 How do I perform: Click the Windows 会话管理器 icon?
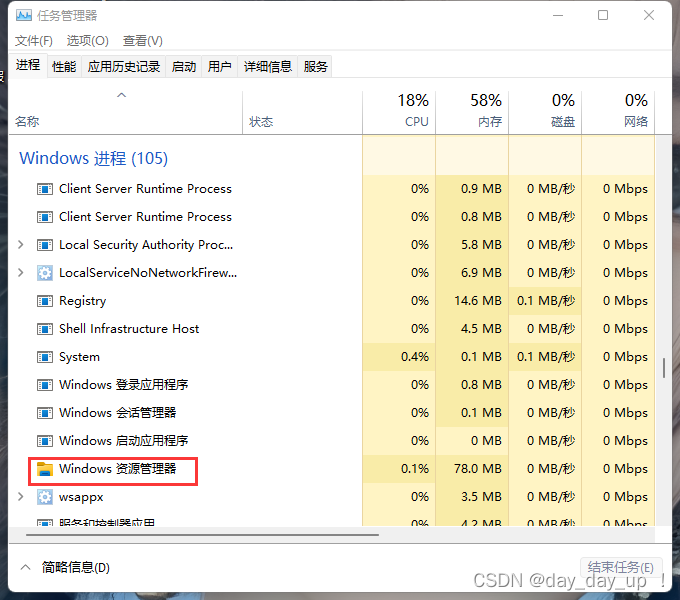tap(45, 413)
